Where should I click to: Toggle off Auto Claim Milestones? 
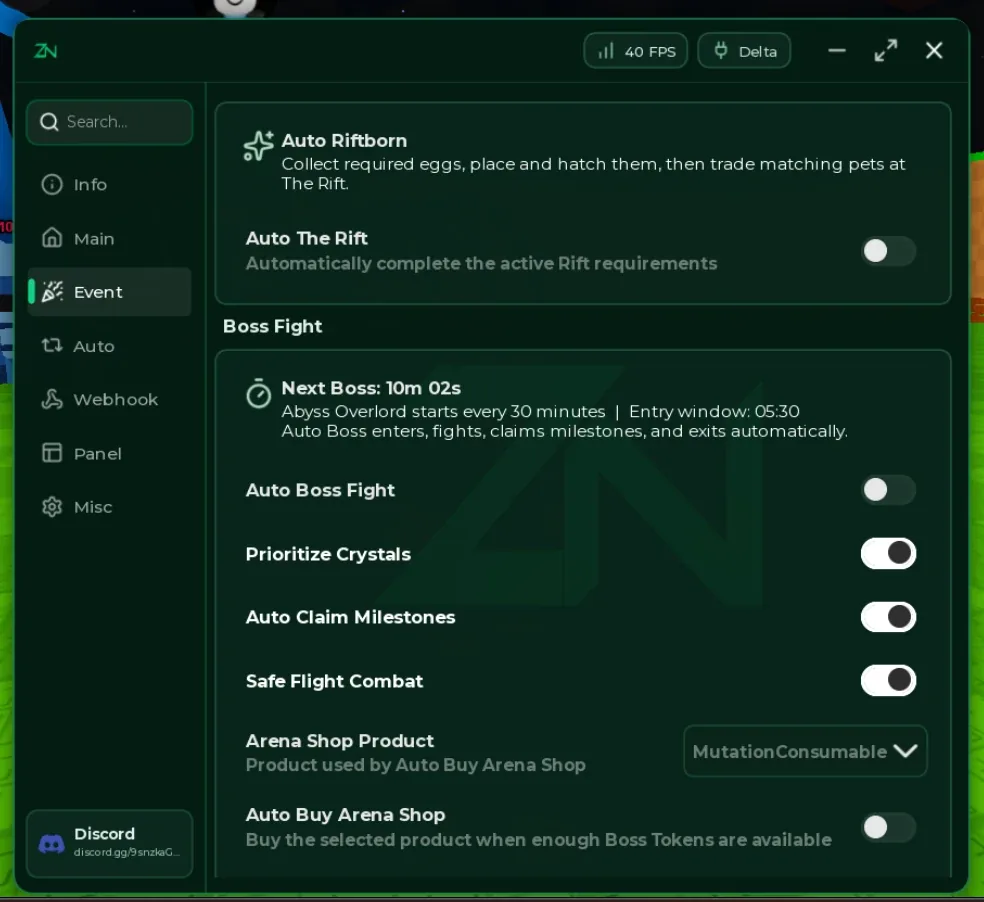tap(888, 617)
